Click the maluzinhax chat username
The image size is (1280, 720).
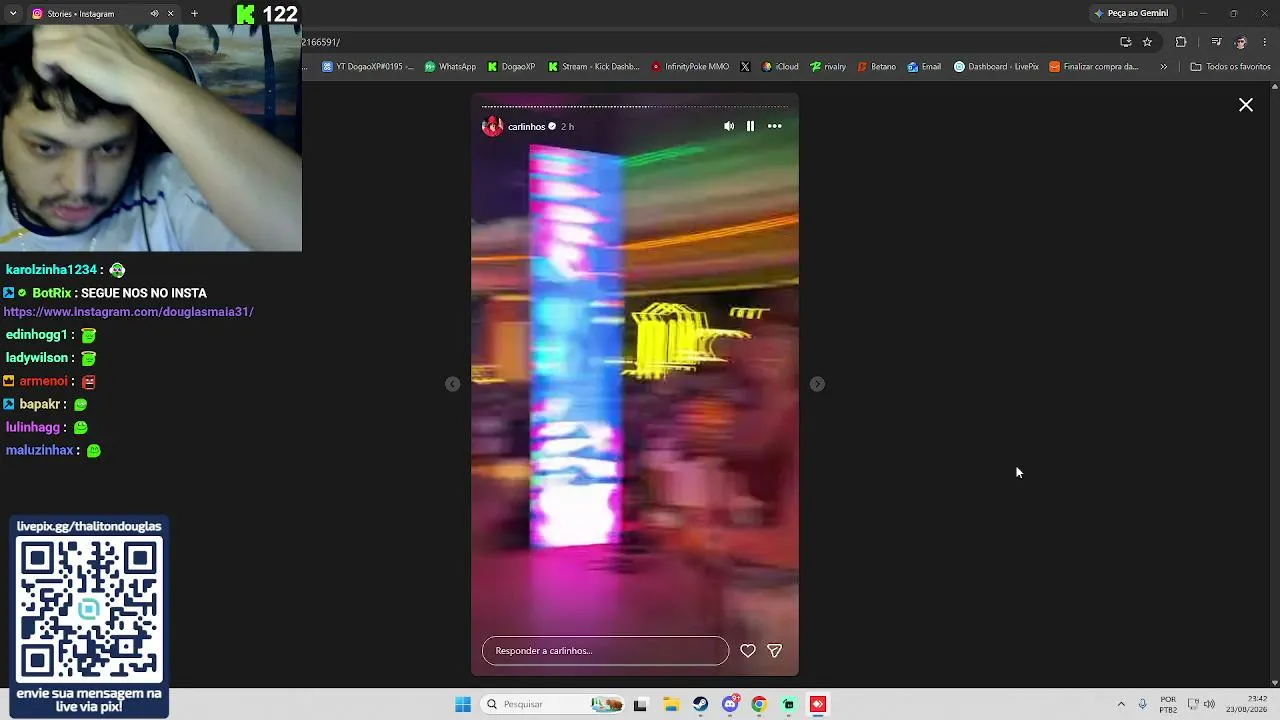tap(40, 450)
